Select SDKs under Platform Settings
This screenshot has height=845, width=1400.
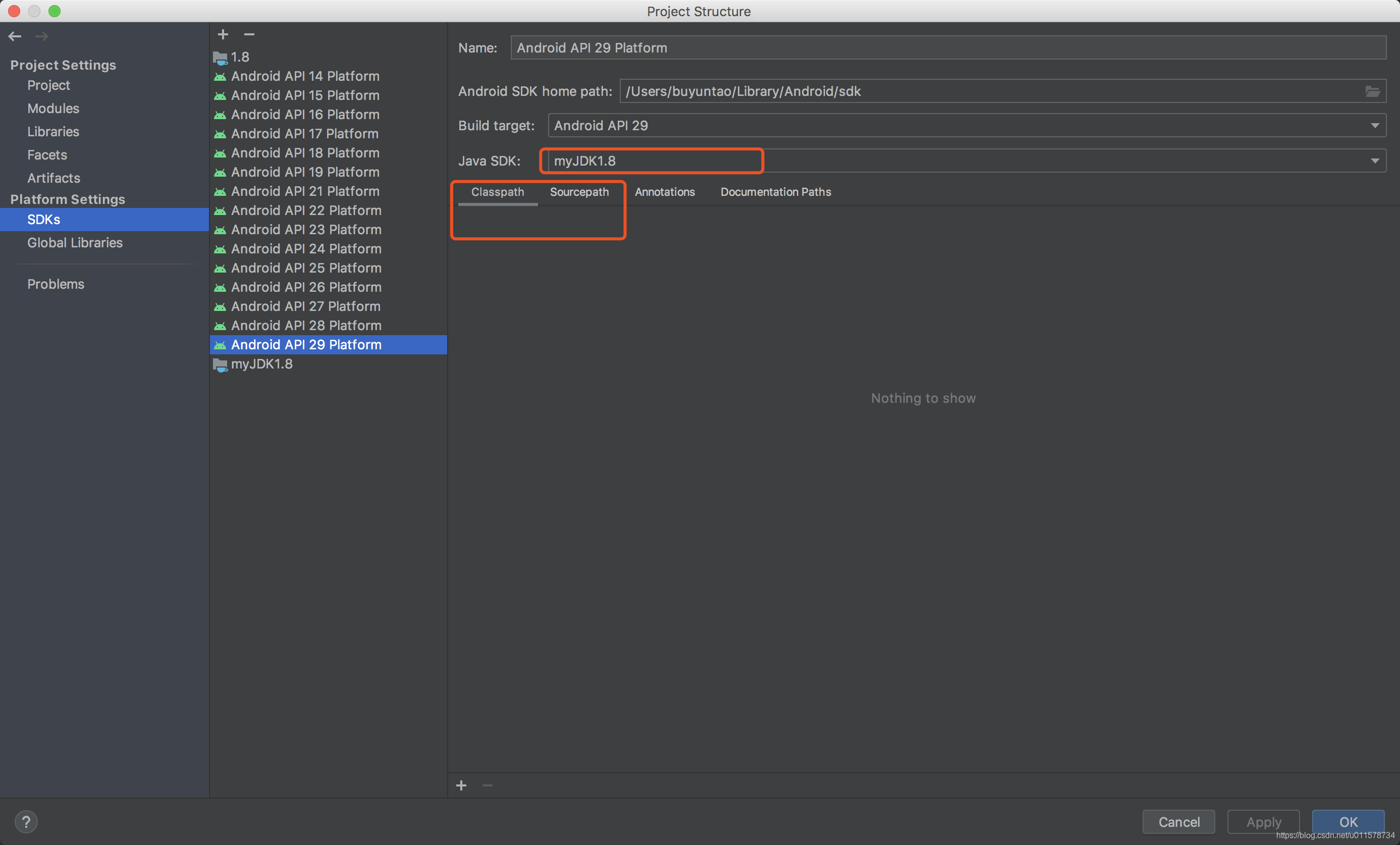pos(104,220)
